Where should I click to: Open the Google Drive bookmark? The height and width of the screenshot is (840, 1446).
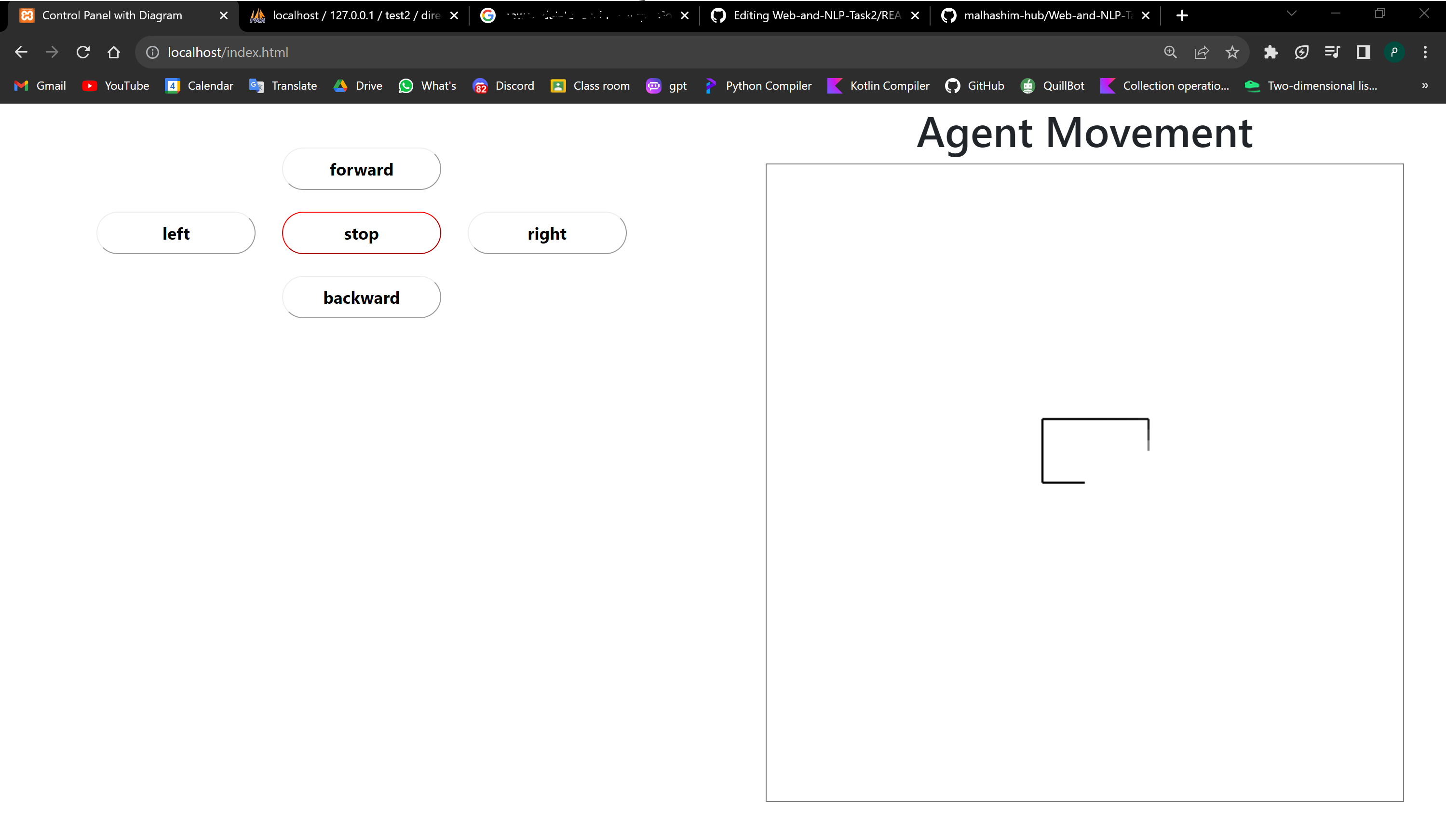357,85
